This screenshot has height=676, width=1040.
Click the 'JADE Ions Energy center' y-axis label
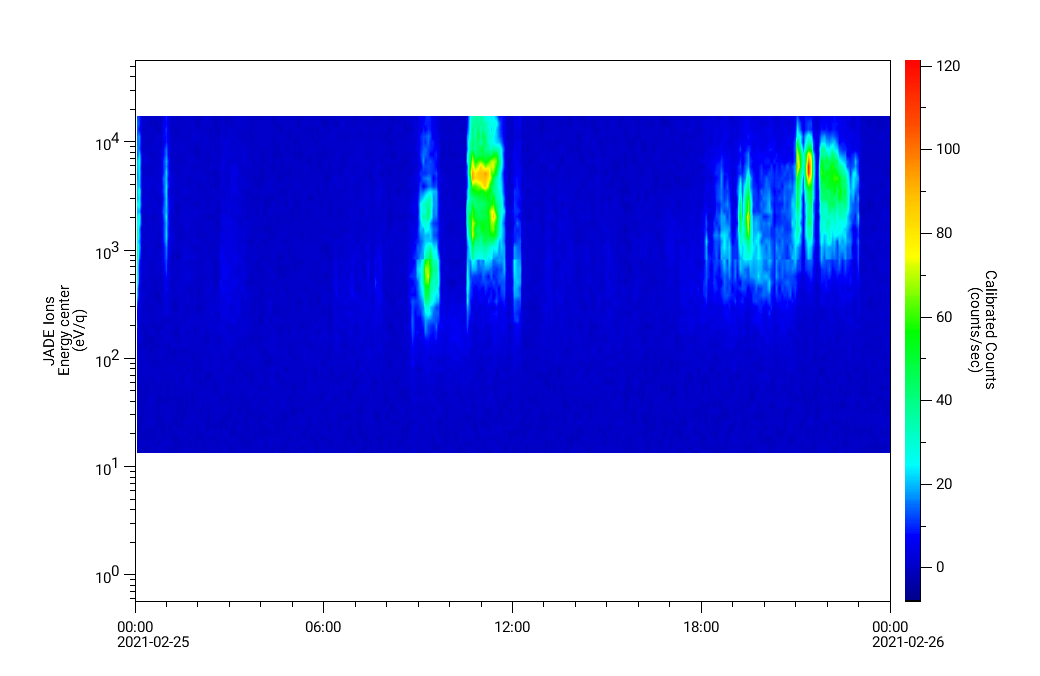pyautogui.click(x=65, y=330)
